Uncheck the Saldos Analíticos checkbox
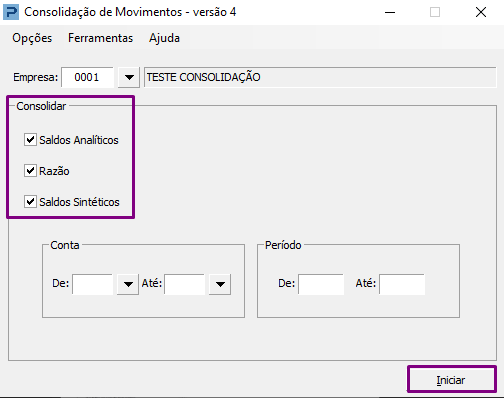 click(x=30, y=140)
